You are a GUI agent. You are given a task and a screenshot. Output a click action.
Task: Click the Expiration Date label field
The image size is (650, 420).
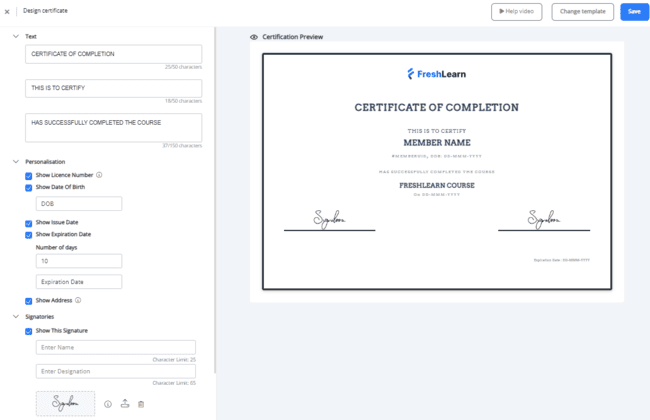79,282
